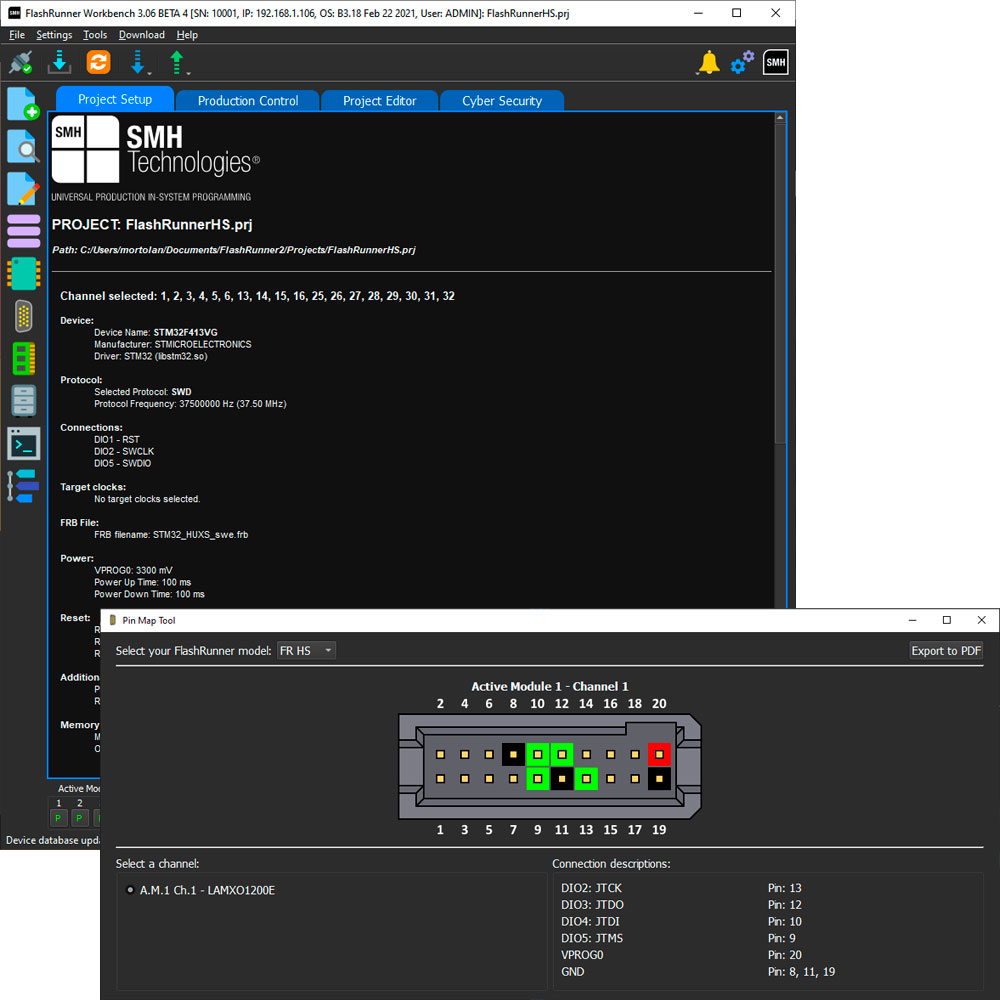1000x1000 pixels.
Task: Toggle channel 1 green P indicator
Action: point(58,819)
